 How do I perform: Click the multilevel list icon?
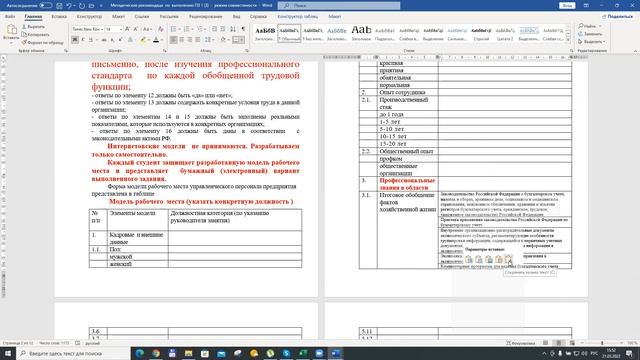[200, 29]
